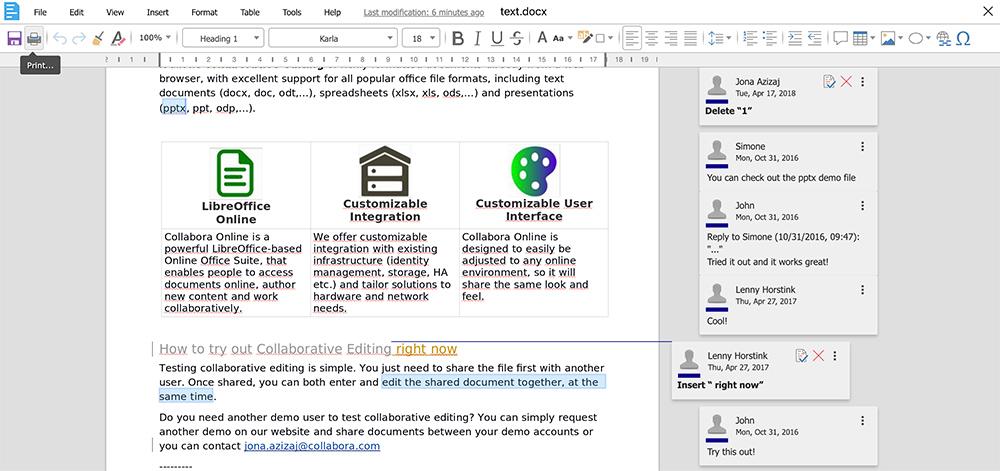Screen dimensions: 1000x471
Task: Open the 100% zoom dropdown
Action: (155, 38)
